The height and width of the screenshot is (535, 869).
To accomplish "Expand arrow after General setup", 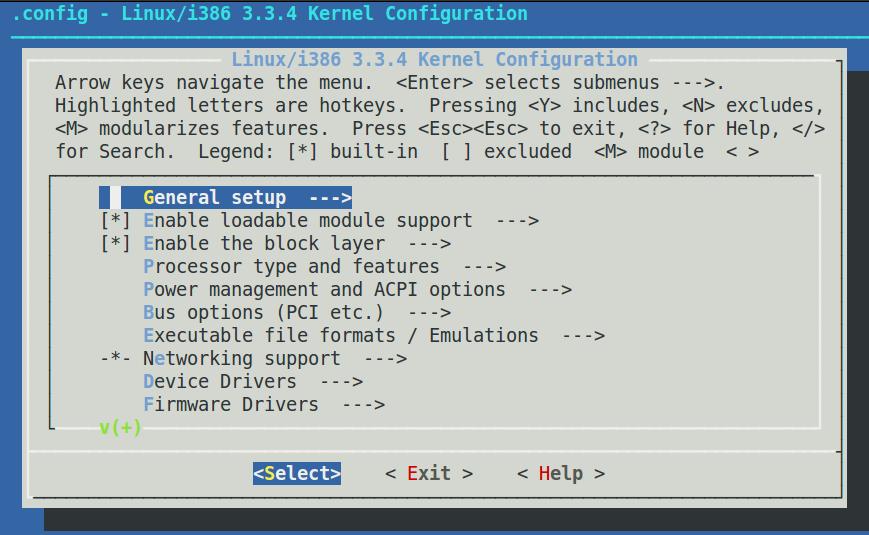I will 330,198.
